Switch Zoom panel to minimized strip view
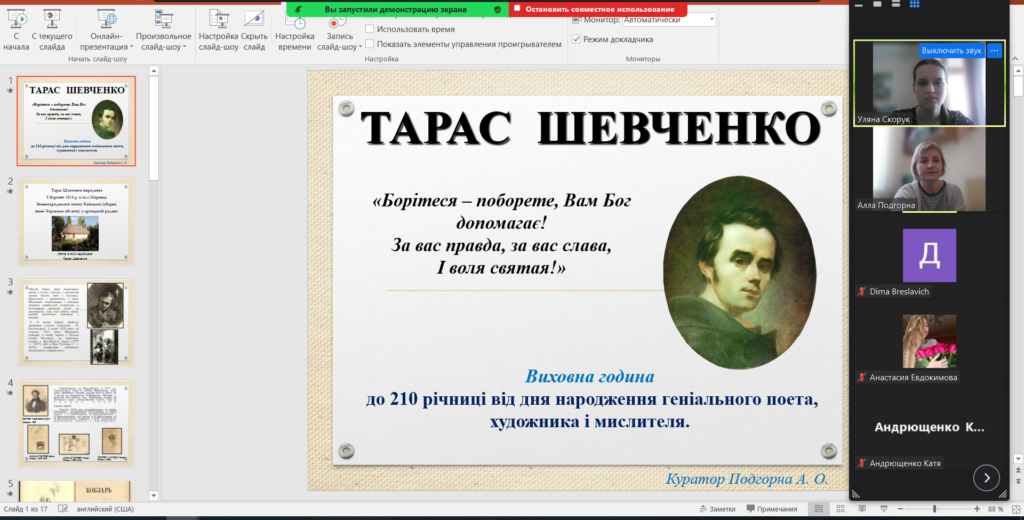 [x=859, y=5]
